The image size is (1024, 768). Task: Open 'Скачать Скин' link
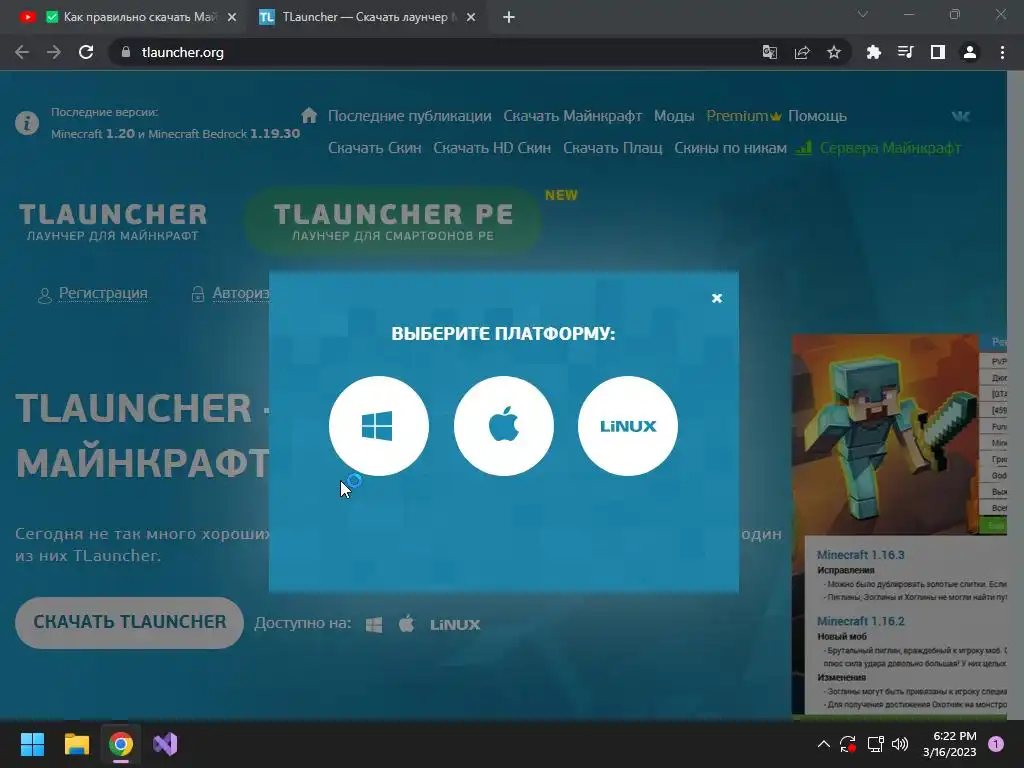tap(374, 148)
